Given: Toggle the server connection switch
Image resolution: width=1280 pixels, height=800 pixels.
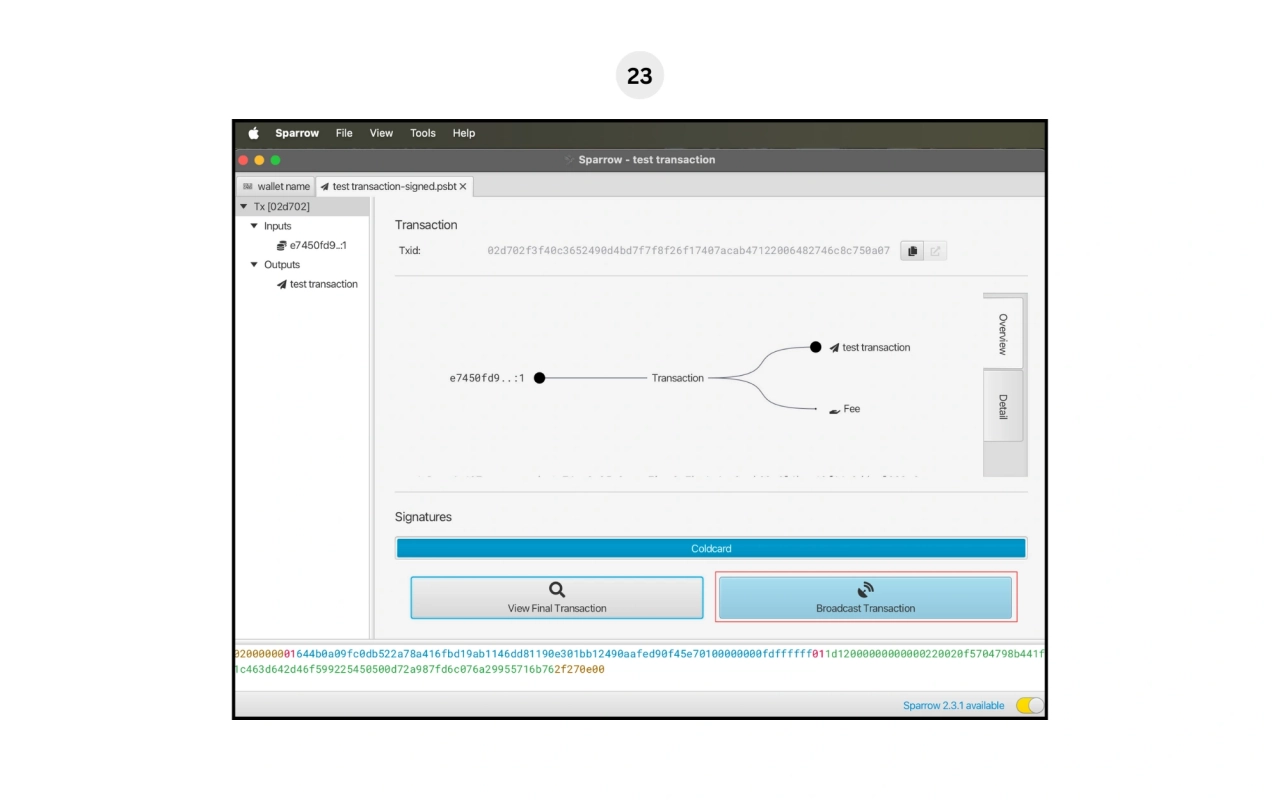Looking at the screenshot, I should coord(1030,705).
